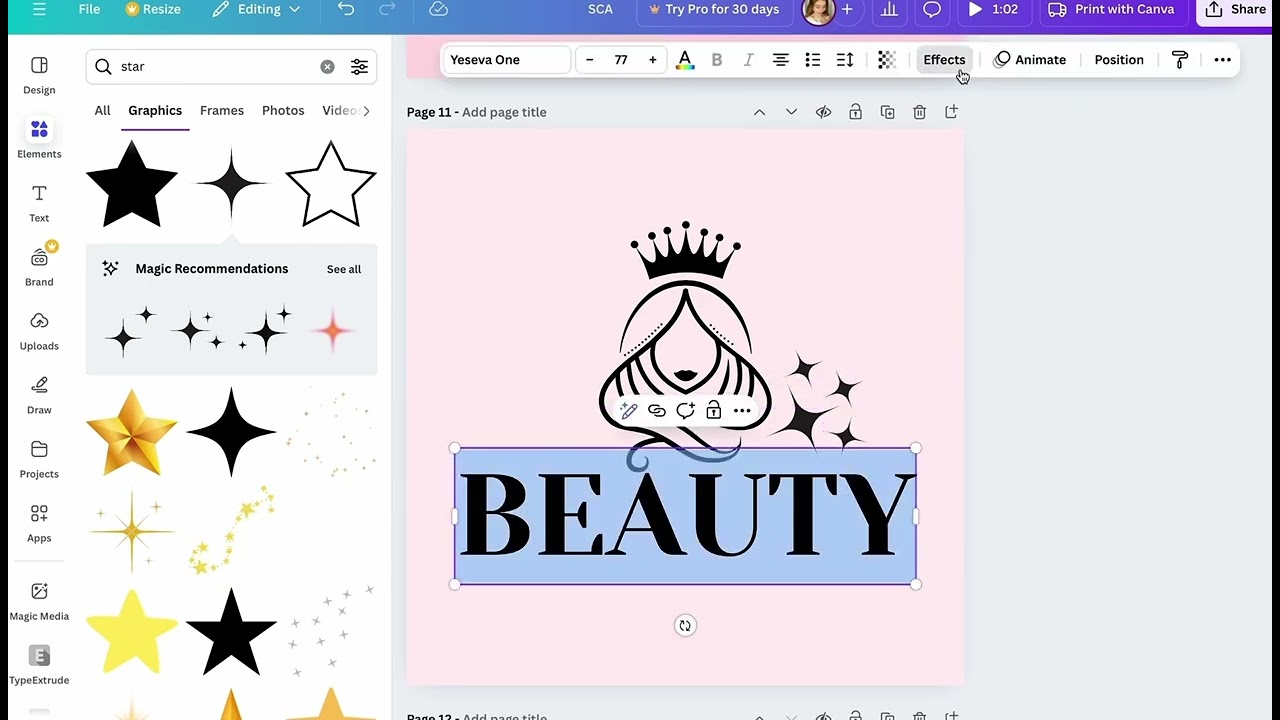The image size is (1280, 720).
Task: Open more toolbar options ellipsis
Action: [1222, 60]
